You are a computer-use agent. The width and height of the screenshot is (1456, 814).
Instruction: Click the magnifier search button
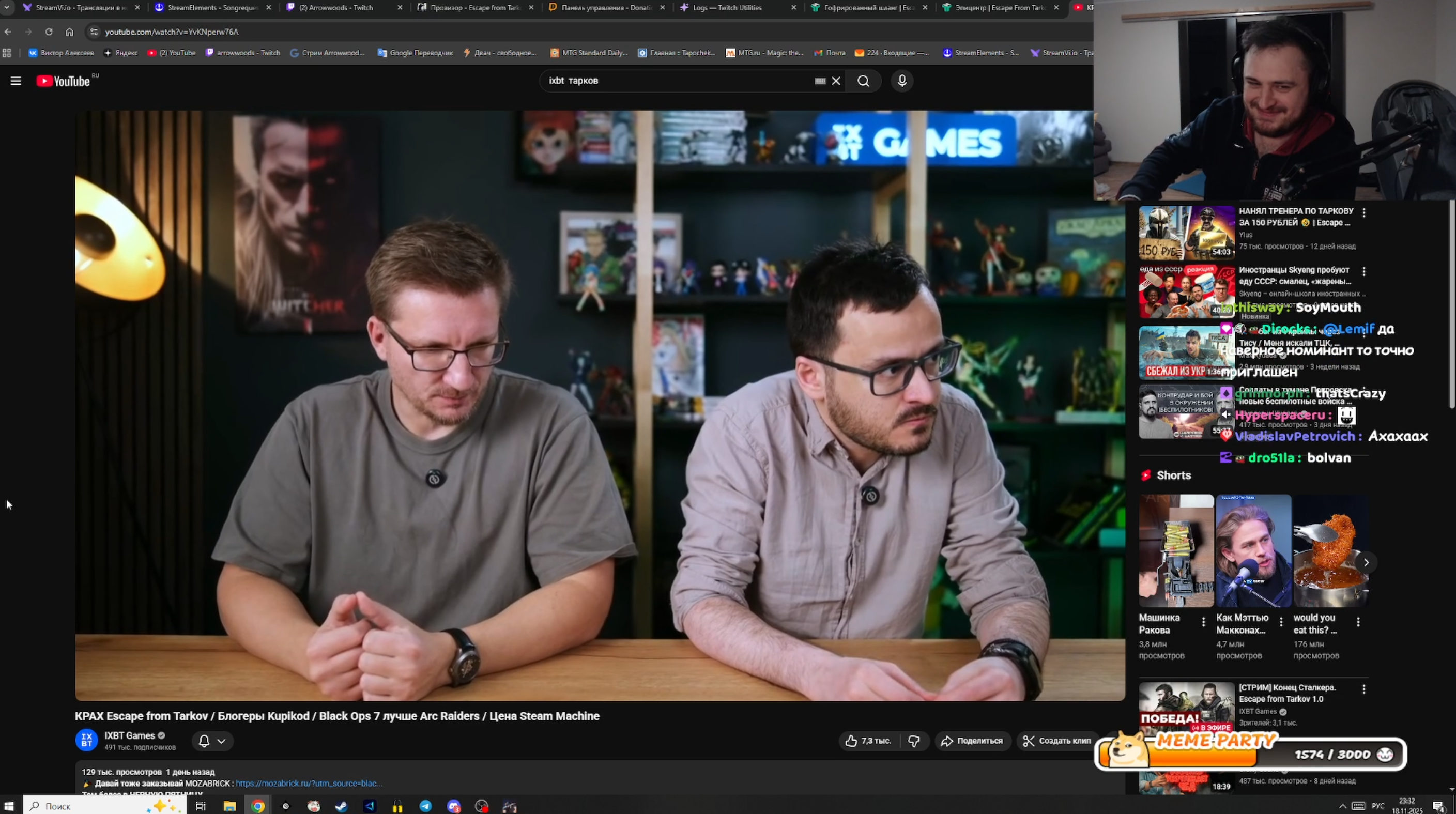pos(863,81)
